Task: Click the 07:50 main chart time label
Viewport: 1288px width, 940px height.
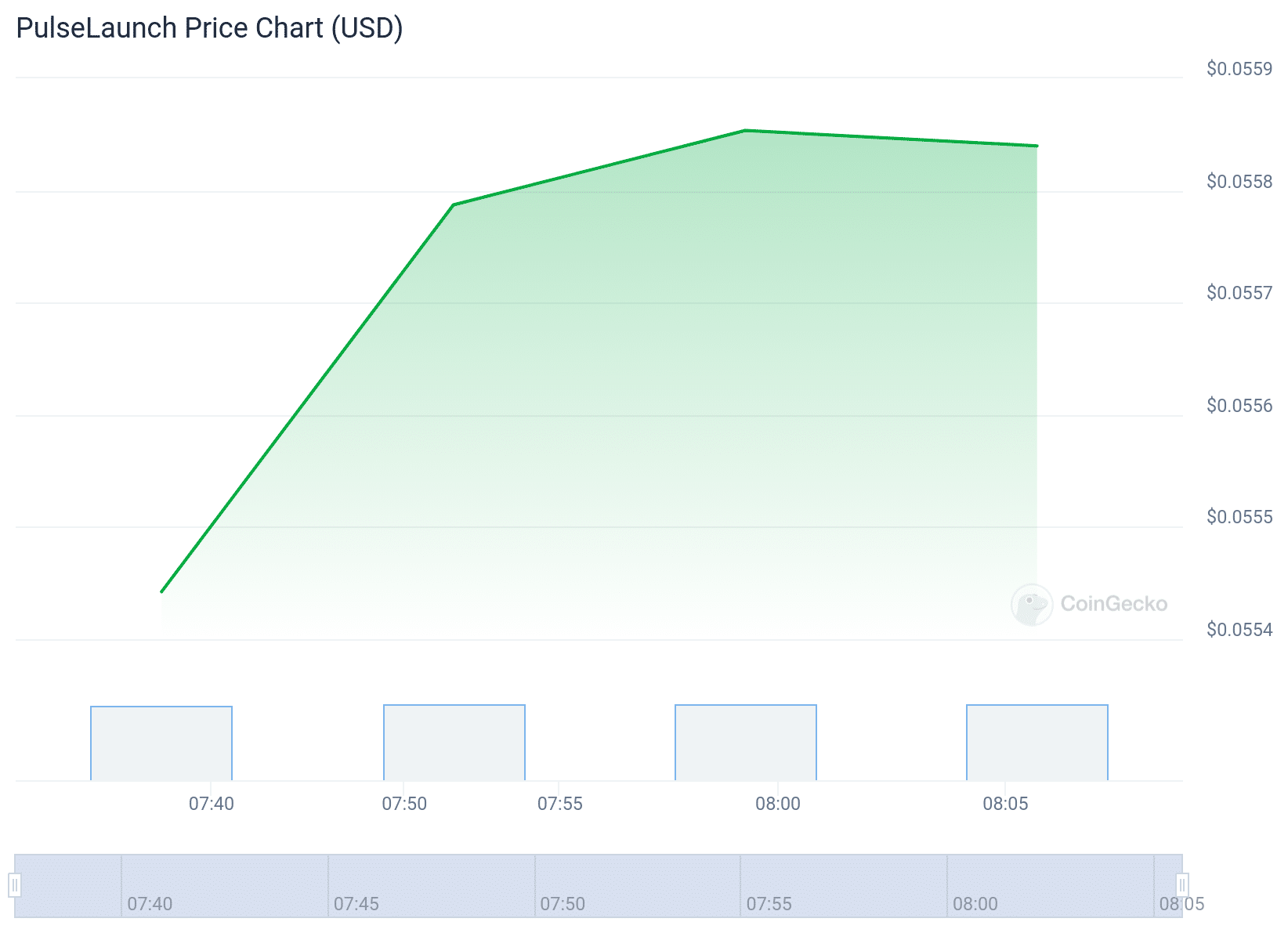Action: pos(404,804)
